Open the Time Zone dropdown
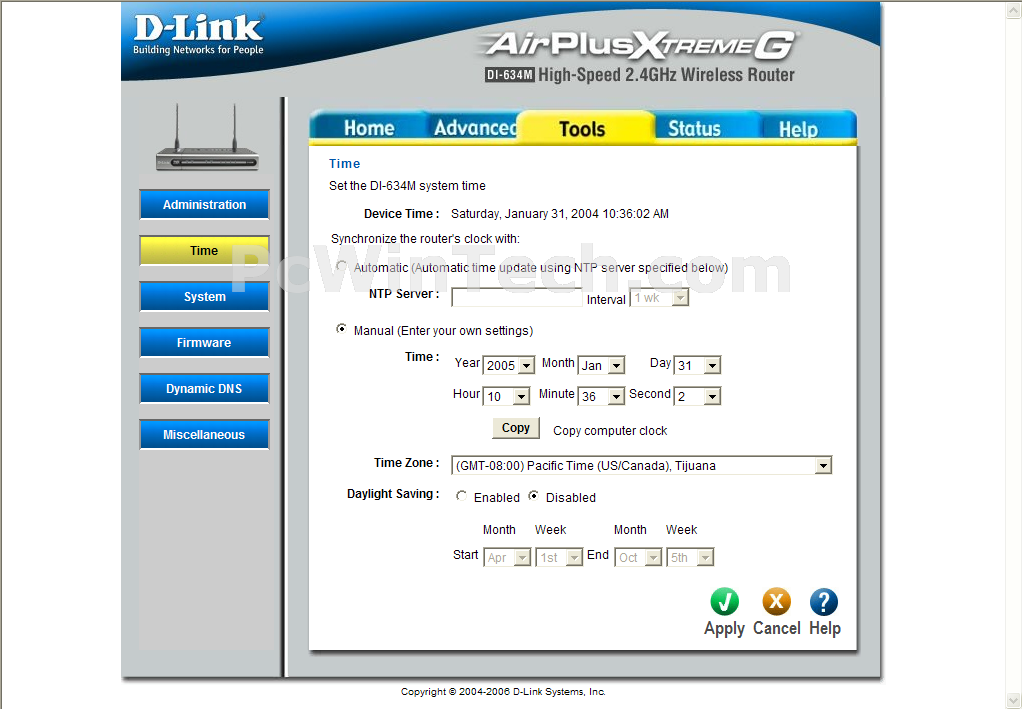The width and height of the screenshot is (1022, 709). click(642, 465)
